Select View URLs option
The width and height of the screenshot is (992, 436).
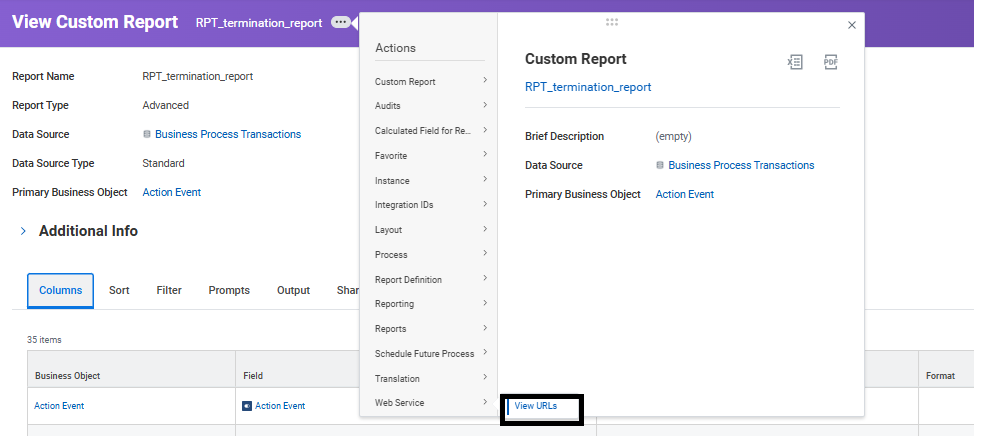pos(535,406)
